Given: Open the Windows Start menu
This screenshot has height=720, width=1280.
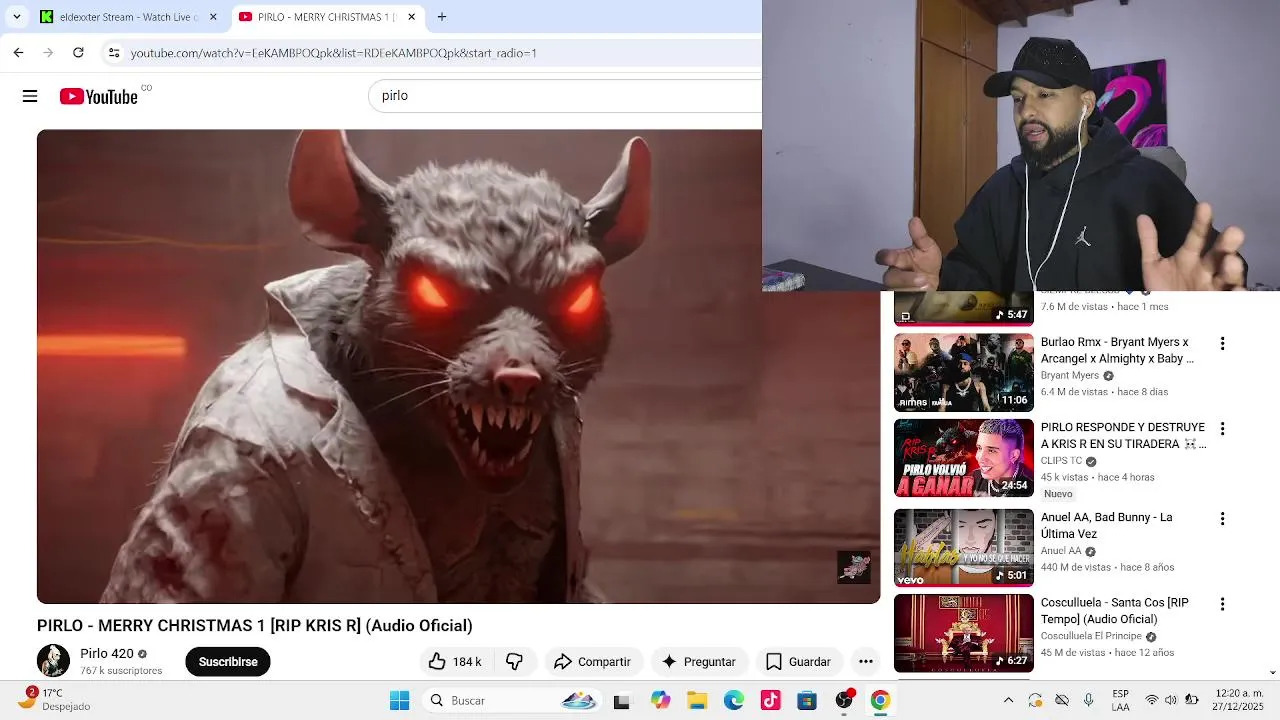Looking at the screenshot, I should tap(399, 700).
